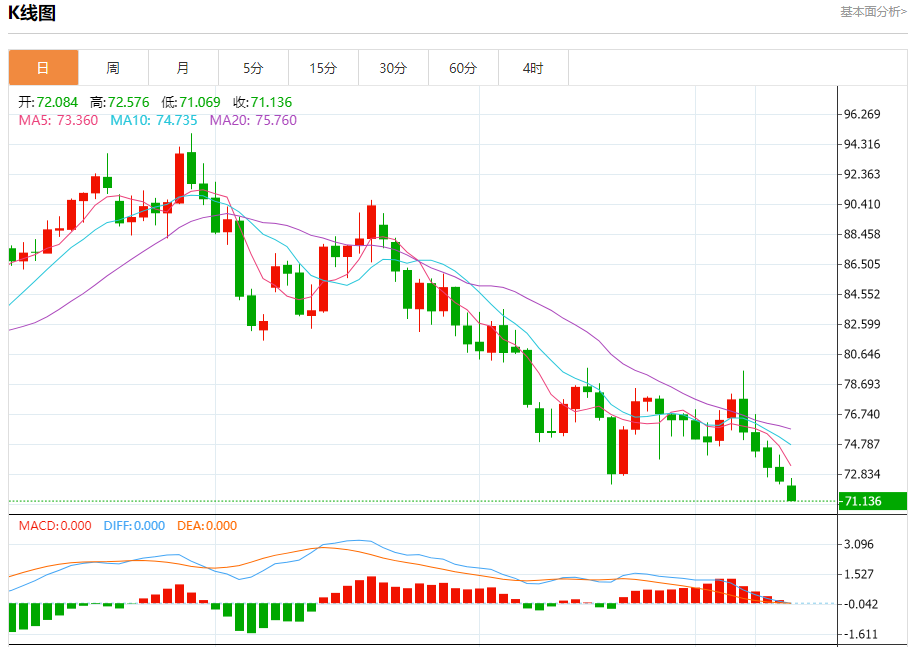Screen dimensions: 915x647
Task: Select the 日 daily chart tab
Action: (43, 68)
